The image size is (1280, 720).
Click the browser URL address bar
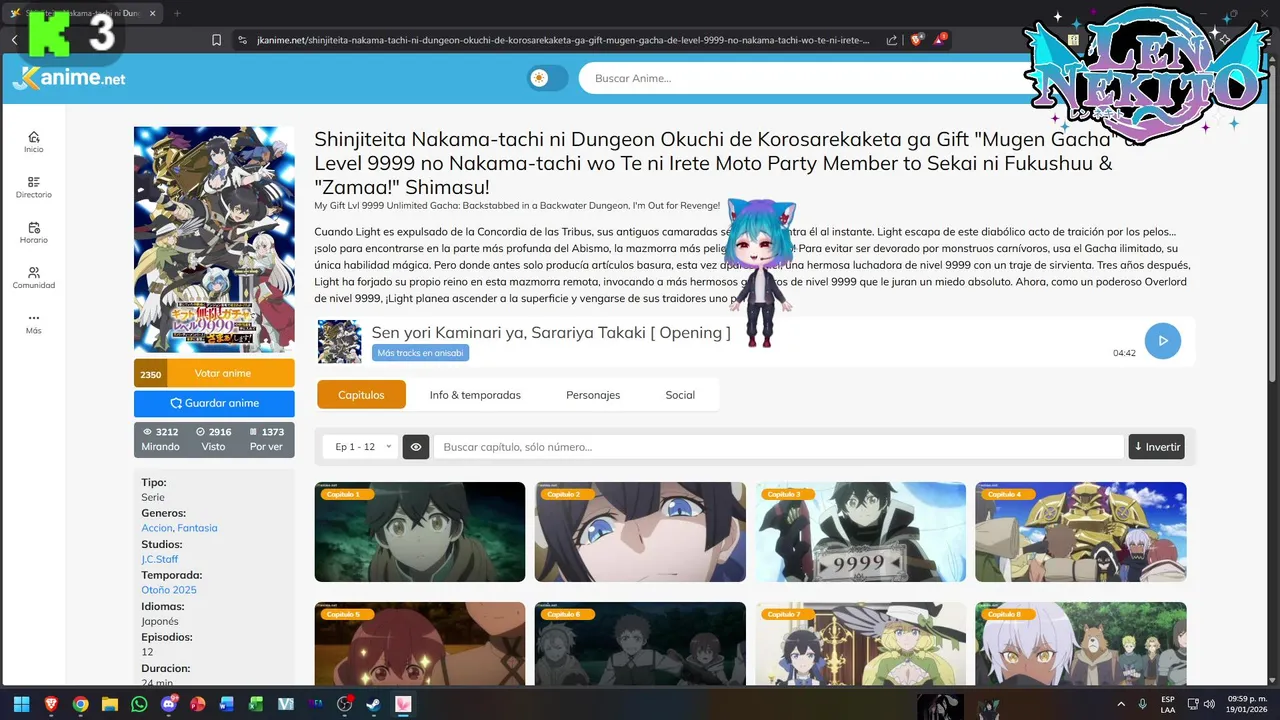563,40
